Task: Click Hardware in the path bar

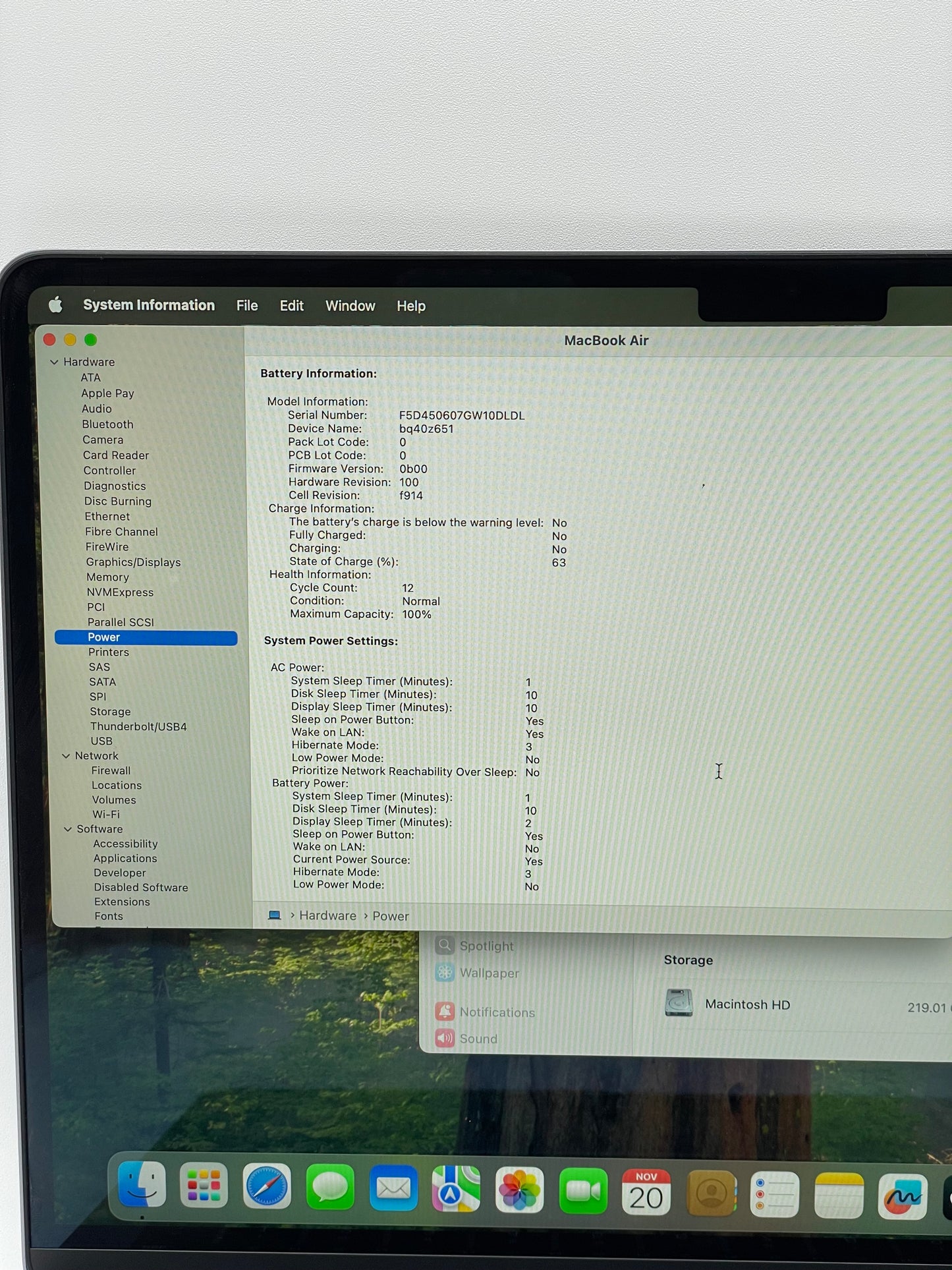Action: [x=327, y=915]
